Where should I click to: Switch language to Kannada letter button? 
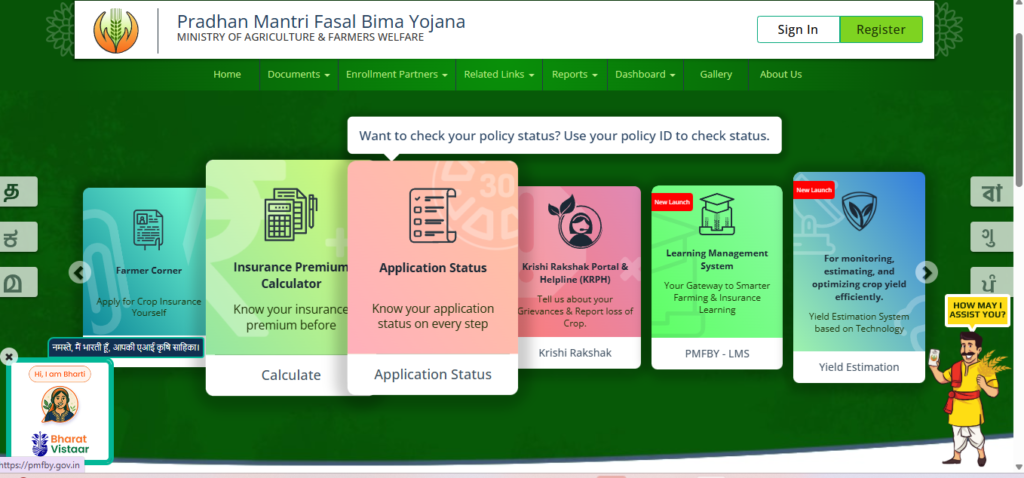click(18, 236)
